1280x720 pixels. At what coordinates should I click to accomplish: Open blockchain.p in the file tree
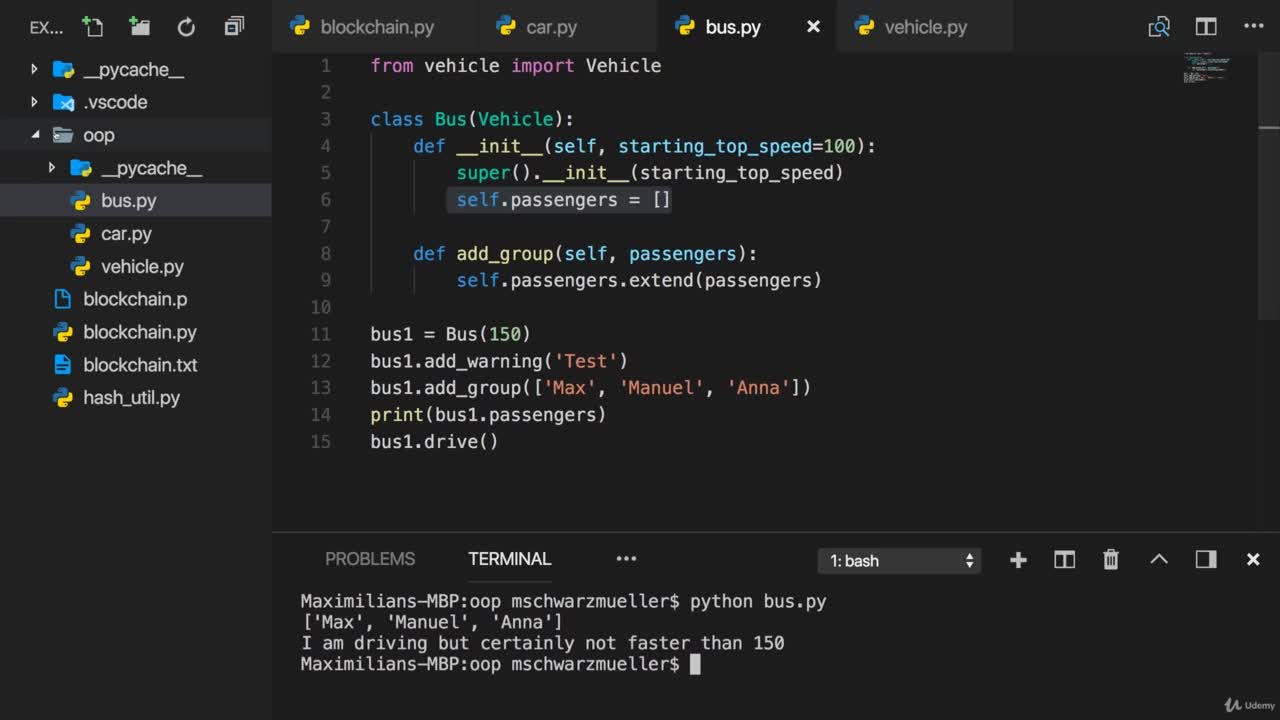point(135,299)
